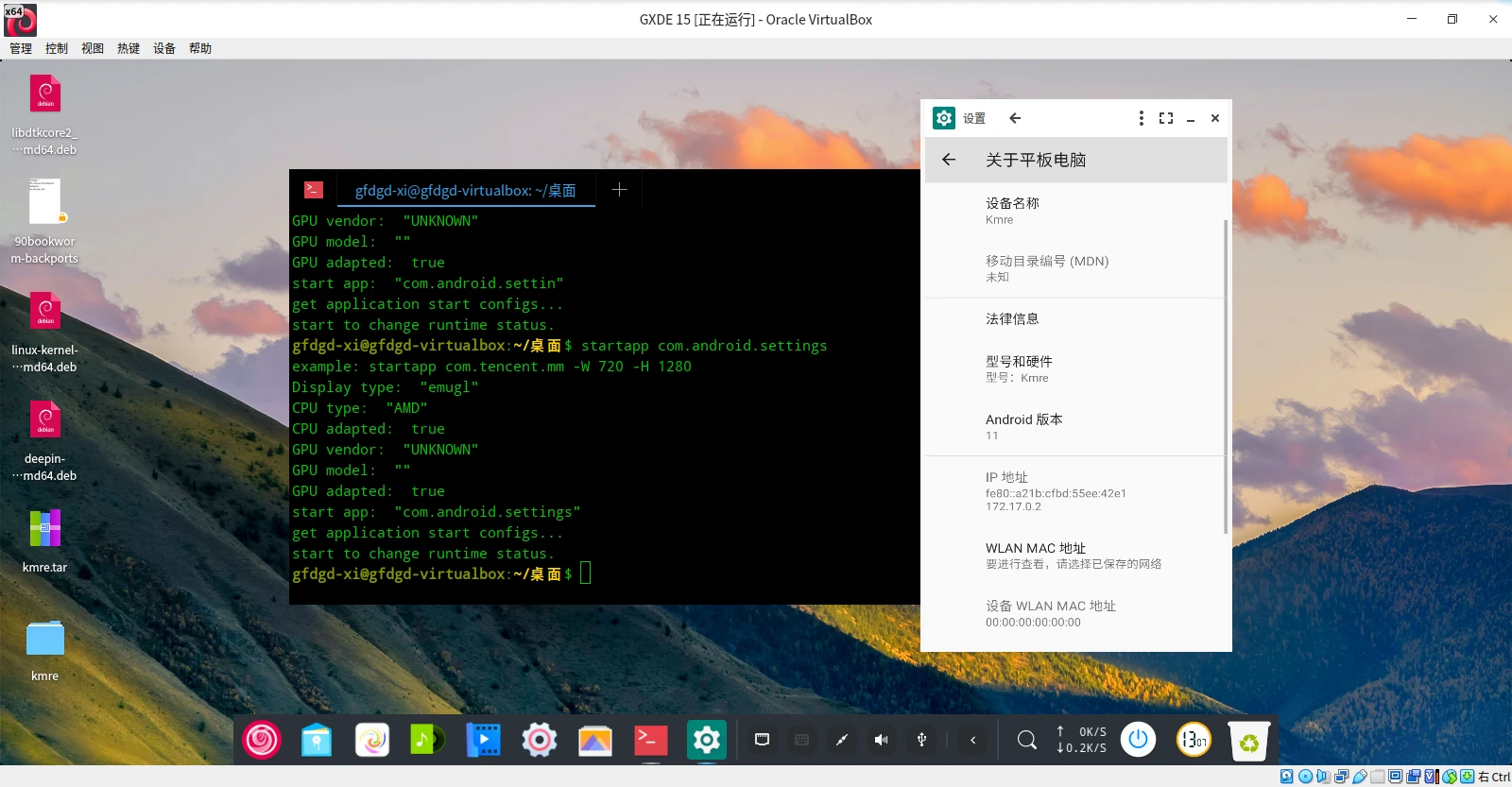1512x787 pixels.
Task: Open the network tray icon in dock
Action: click(762, 740)
